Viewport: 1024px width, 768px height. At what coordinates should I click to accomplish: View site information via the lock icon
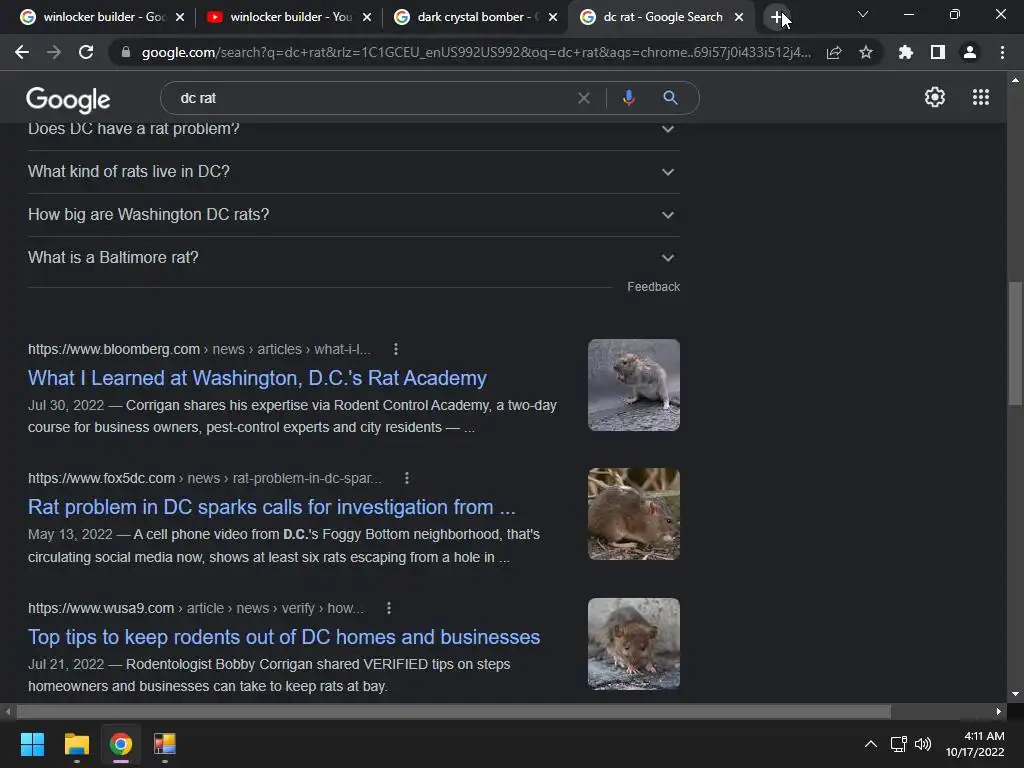tap(126, 52)
